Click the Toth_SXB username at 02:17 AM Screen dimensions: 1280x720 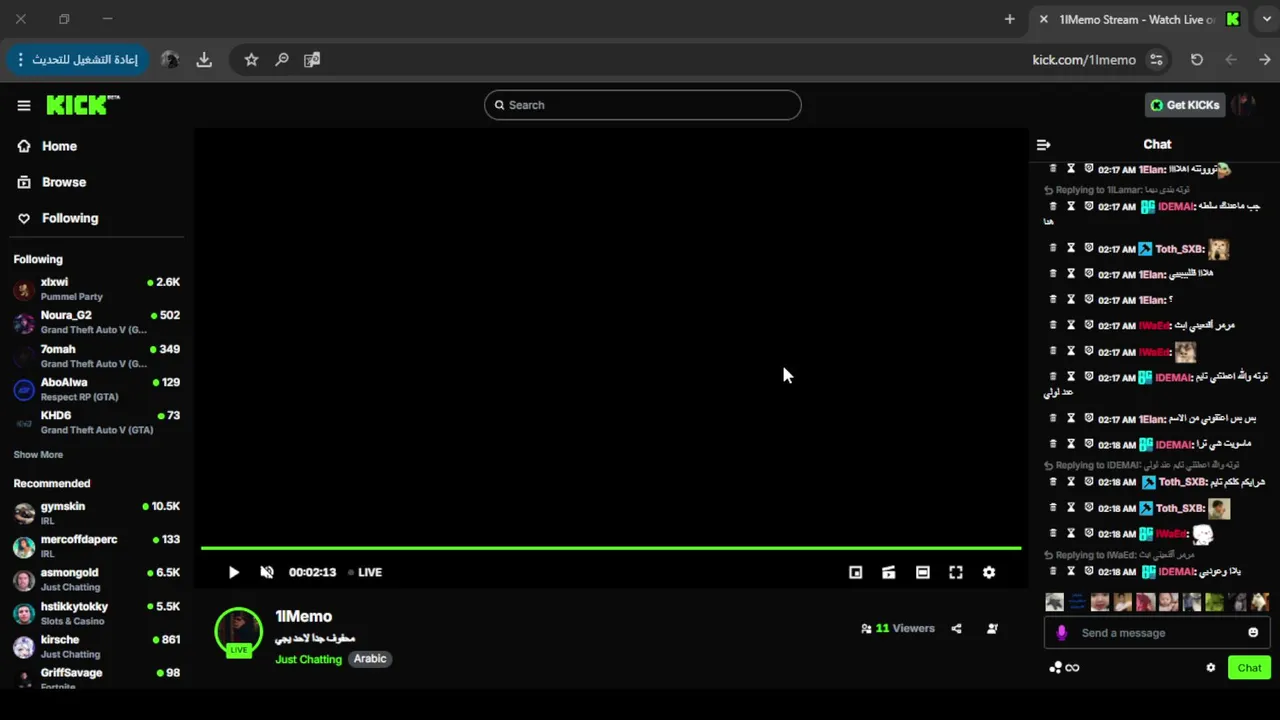click(x=1180, y=249)
